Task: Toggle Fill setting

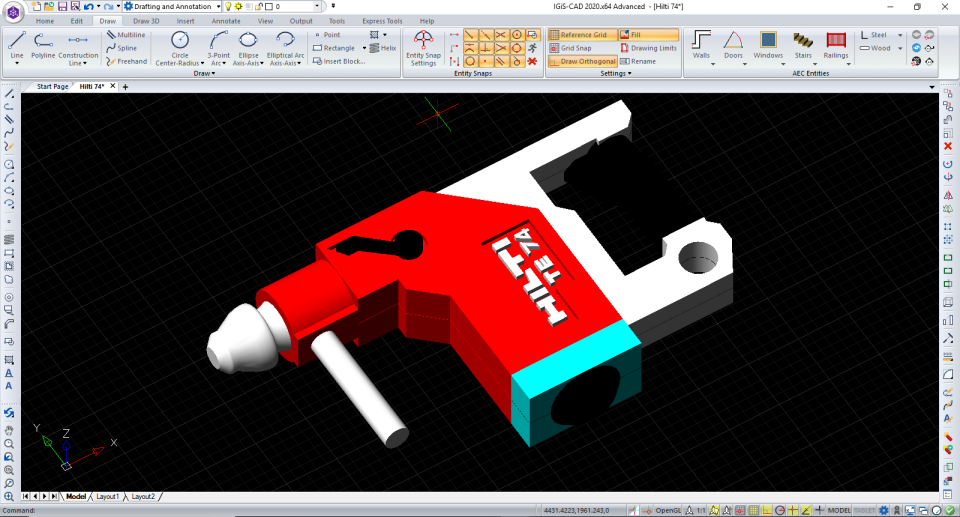Action: [x=648, y=35]
